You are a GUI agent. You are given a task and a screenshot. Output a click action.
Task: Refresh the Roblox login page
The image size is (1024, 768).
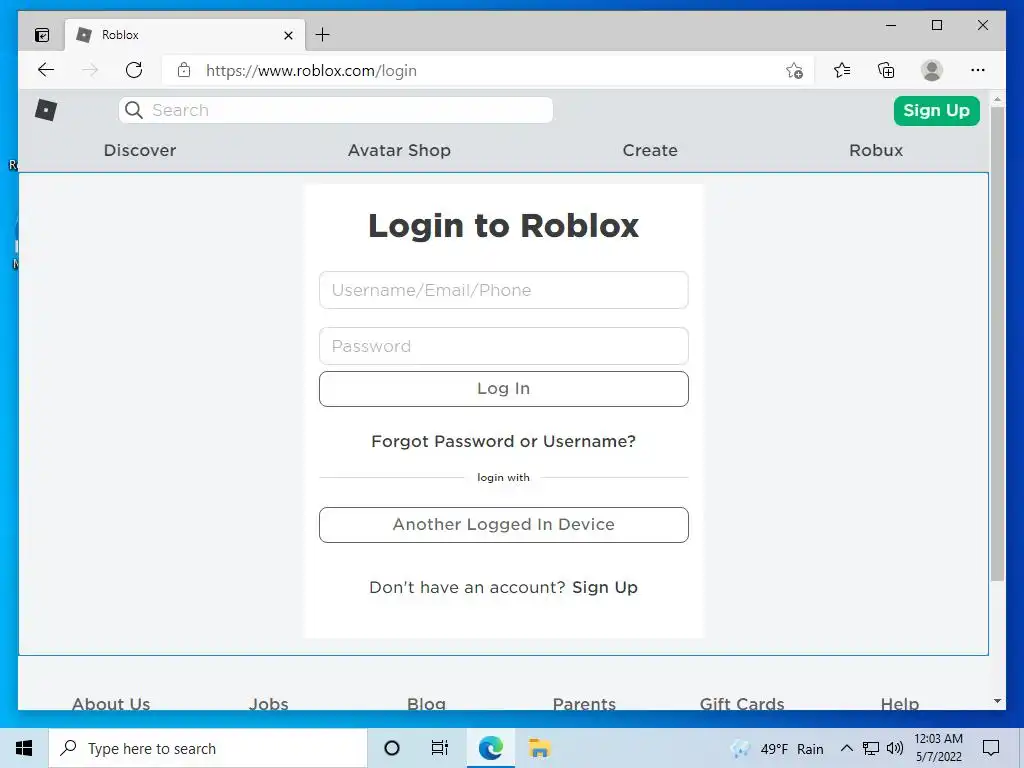(x=134, y=70)
